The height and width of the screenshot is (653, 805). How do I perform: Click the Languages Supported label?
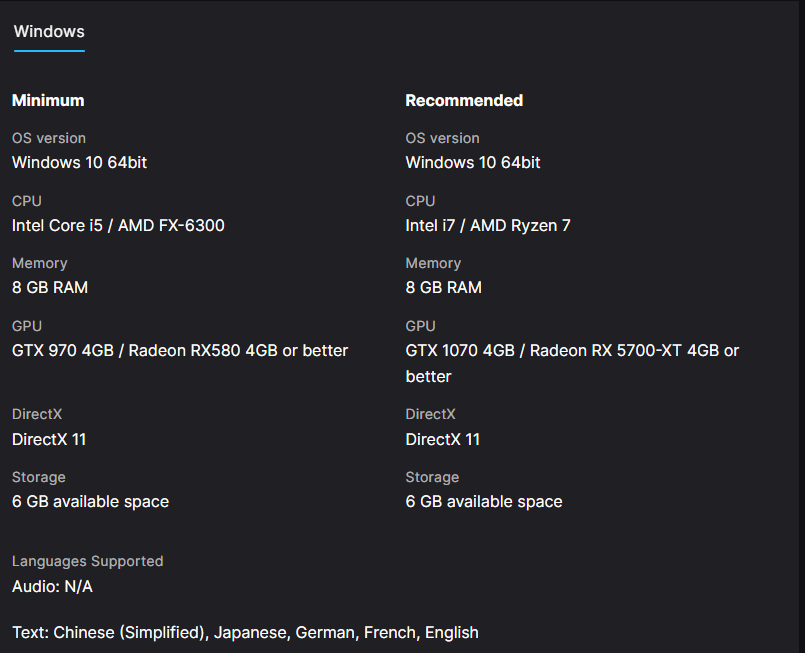[x=87, y=561]
